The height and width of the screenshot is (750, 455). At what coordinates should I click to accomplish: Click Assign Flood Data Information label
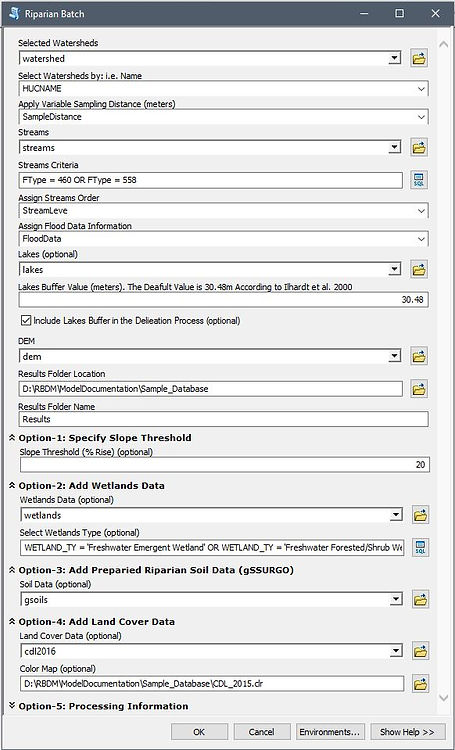click(x=75, y=226)
